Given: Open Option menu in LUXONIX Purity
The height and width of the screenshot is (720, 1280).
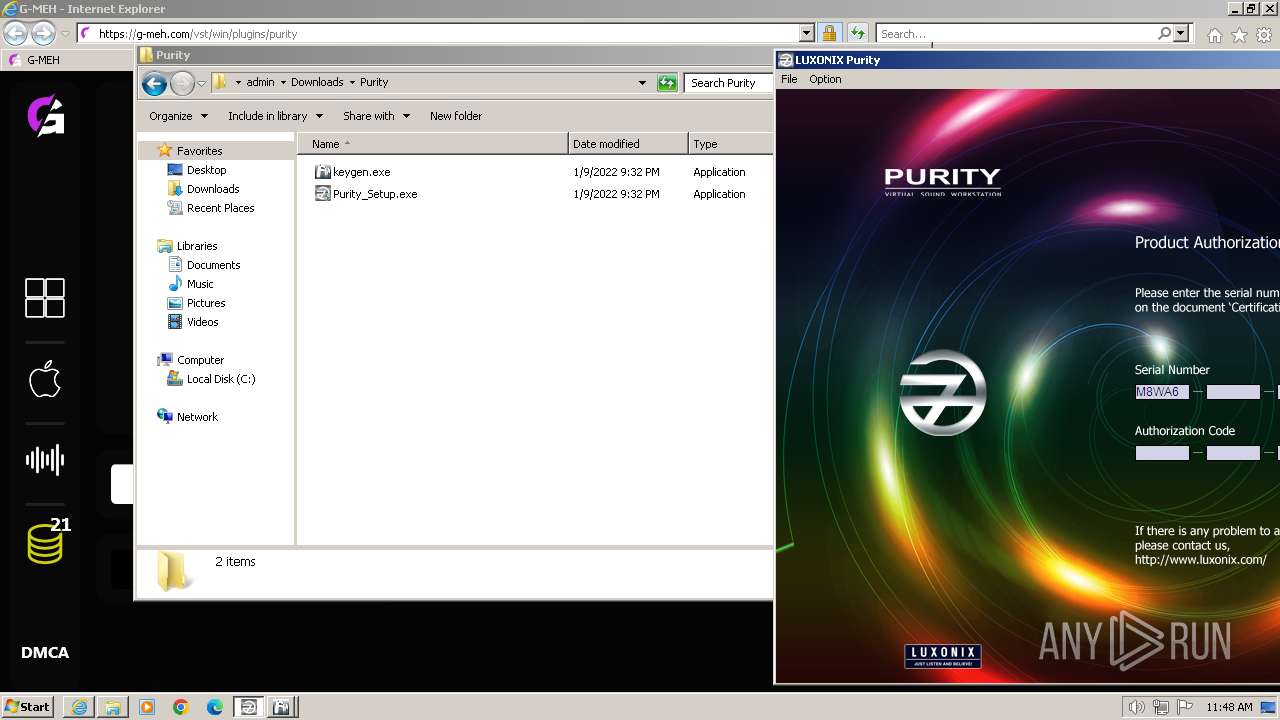Looking at the screenshot, I should [825, 79].
